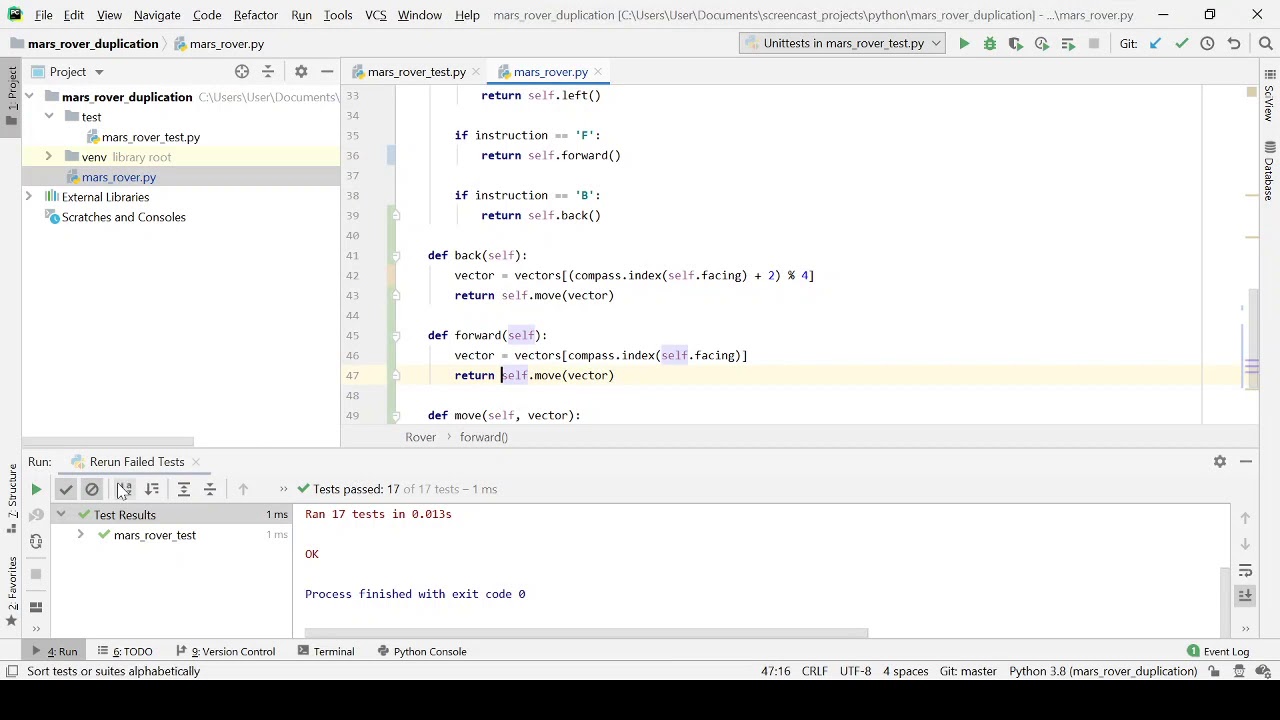Toggle soft-wrap in console output
This screenshot has height=720, width=1280.
coord(1245,570)
